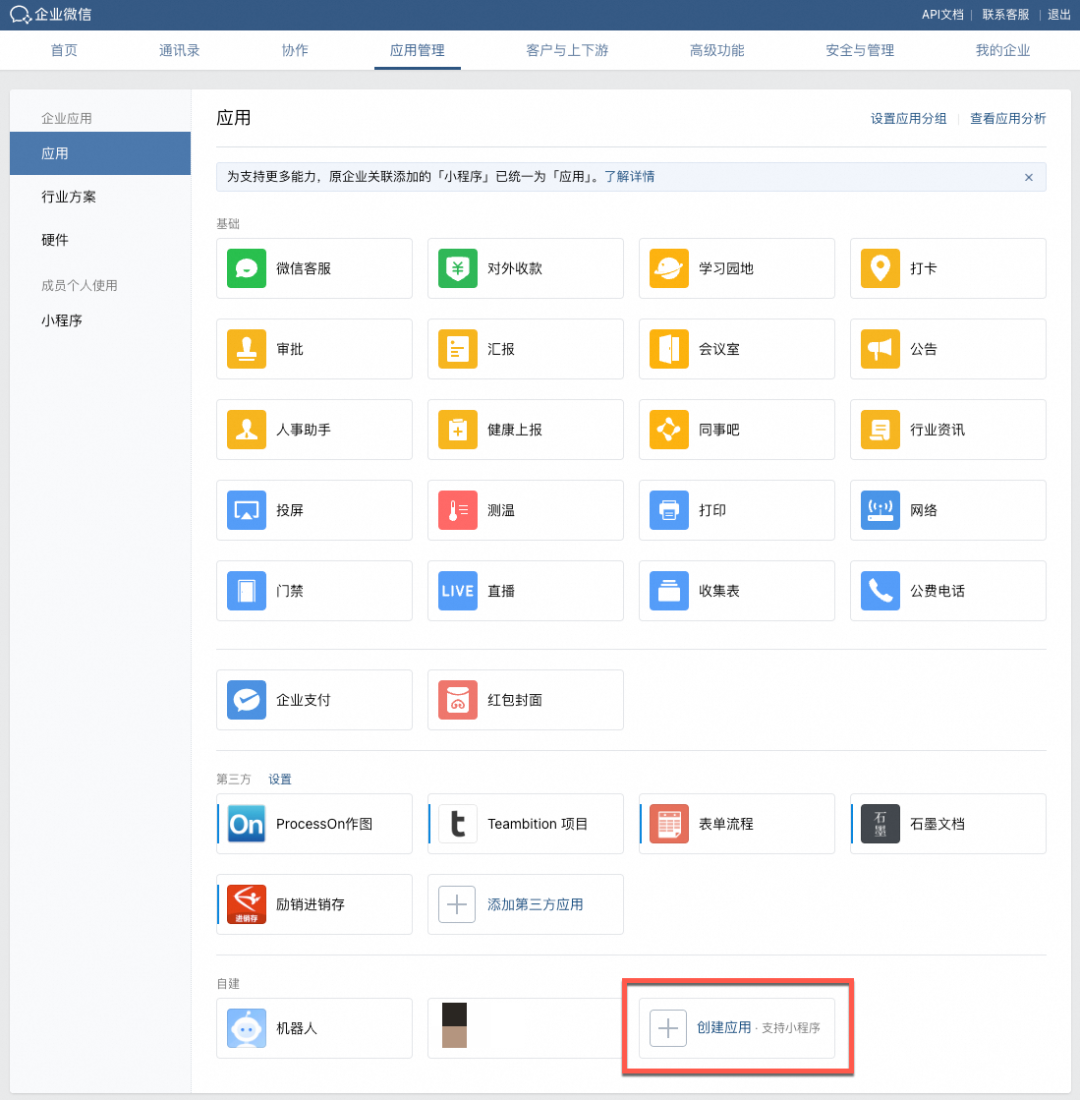
Task: Open the ProcessOn作图 icon
Action: point(246,824)
